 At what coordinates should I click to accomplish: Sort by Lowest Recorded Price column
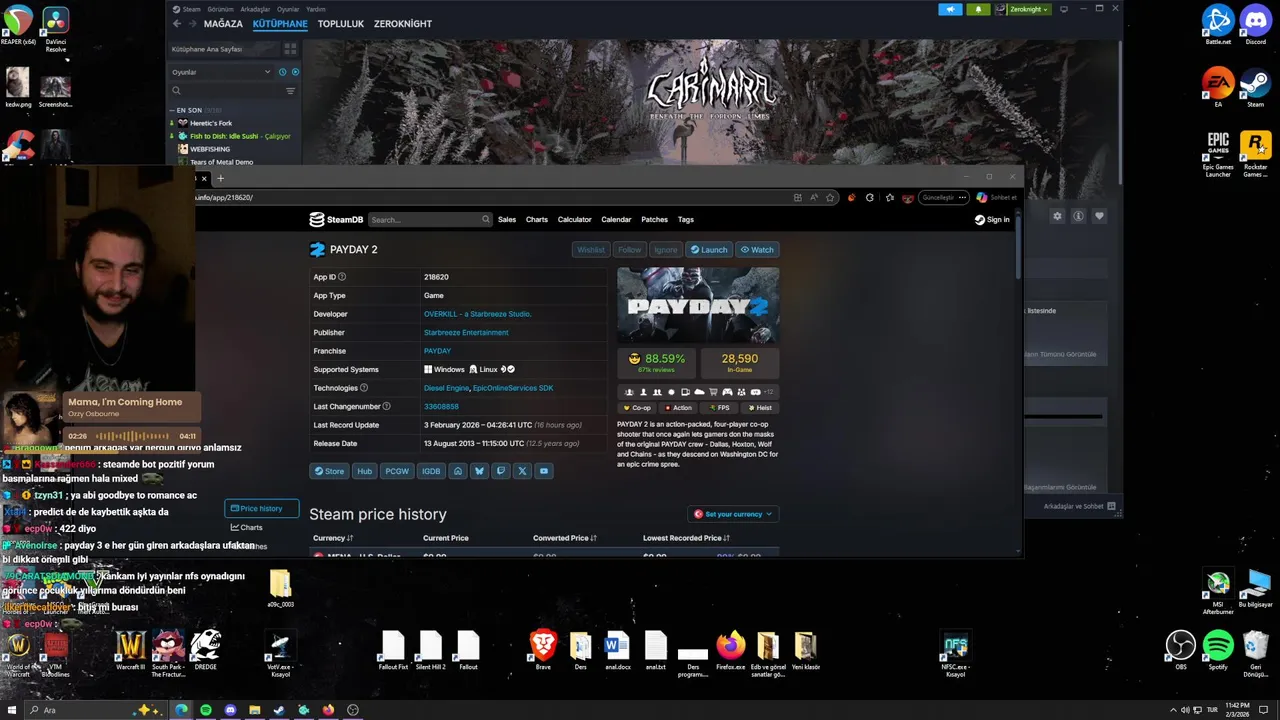(687, 538)
